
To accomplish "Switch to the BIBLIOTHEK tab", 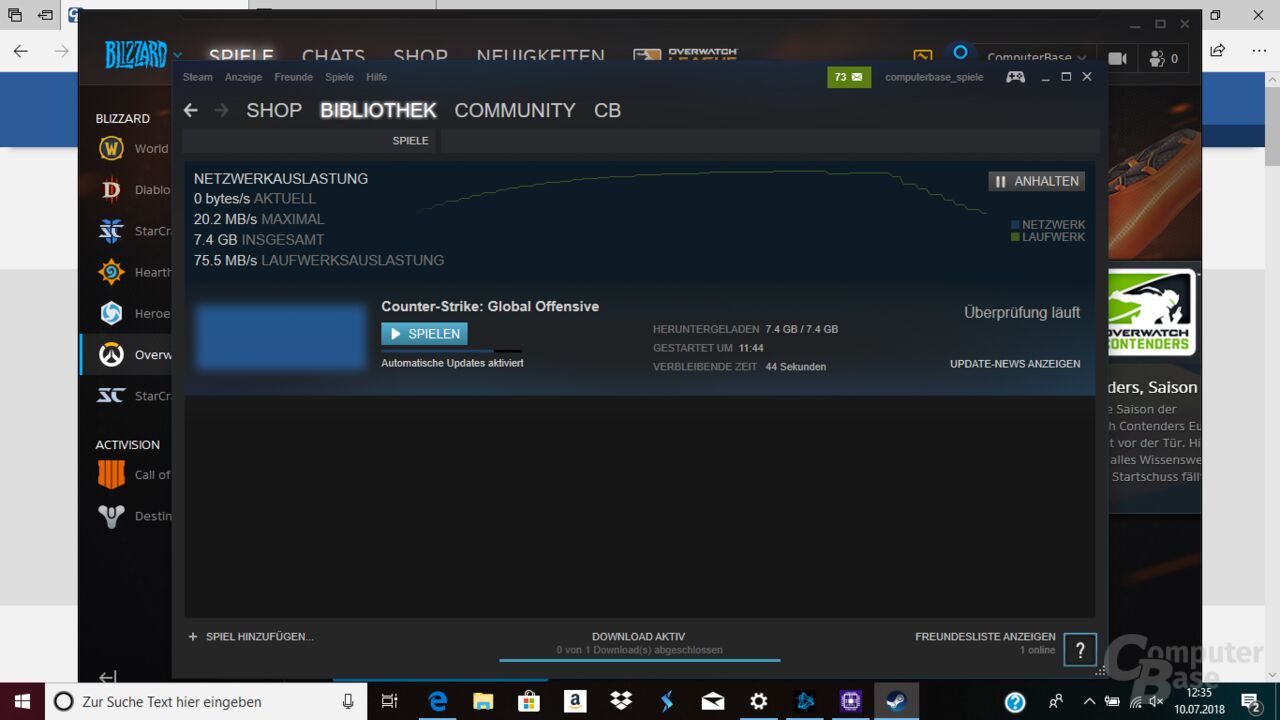I will pyautogui.click(x=378, y=110).
